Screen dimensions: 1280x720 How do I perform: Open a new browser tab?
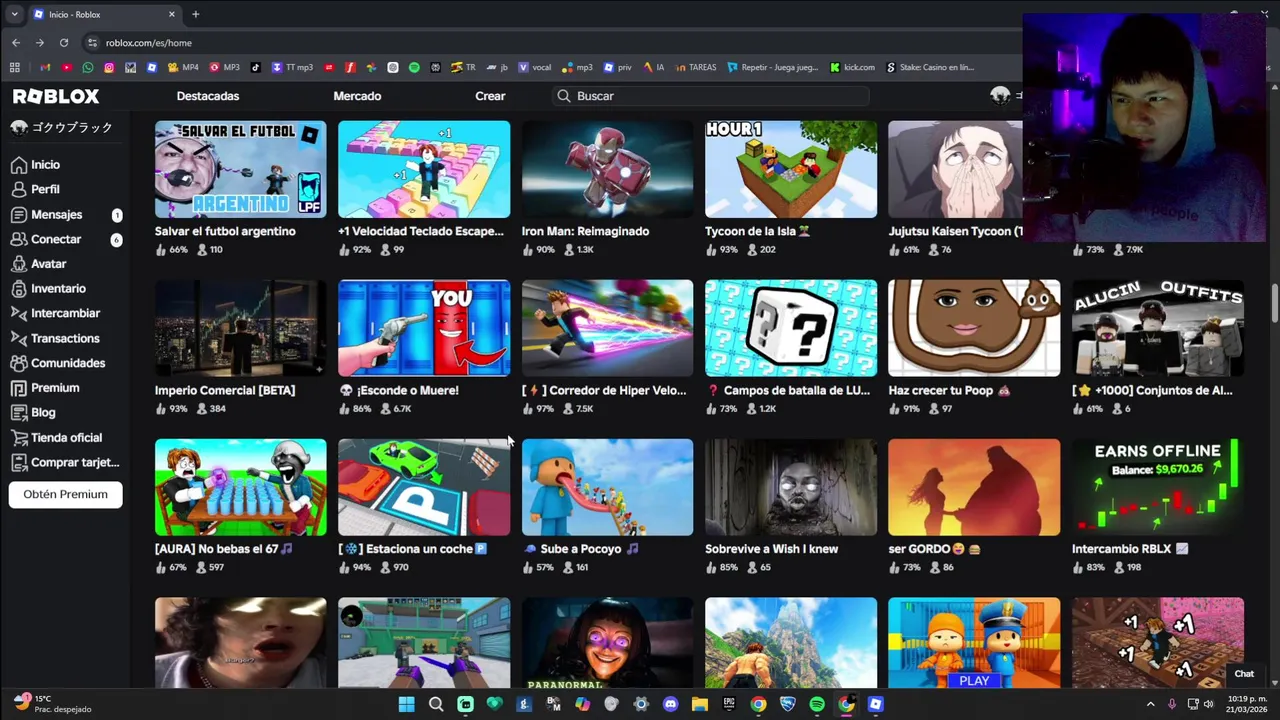[196, 14]
